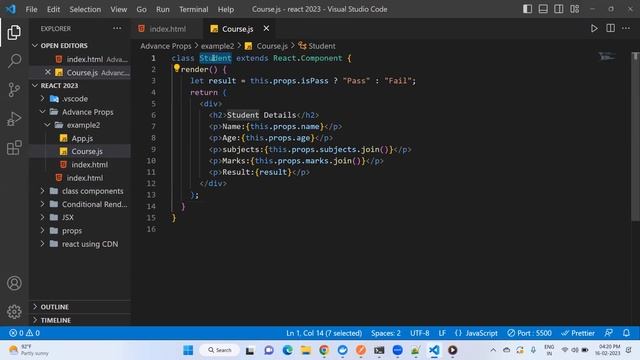Open the Search view in activity bar
The width and height of the screenshot is (640, 360).
tap(14, 61)
